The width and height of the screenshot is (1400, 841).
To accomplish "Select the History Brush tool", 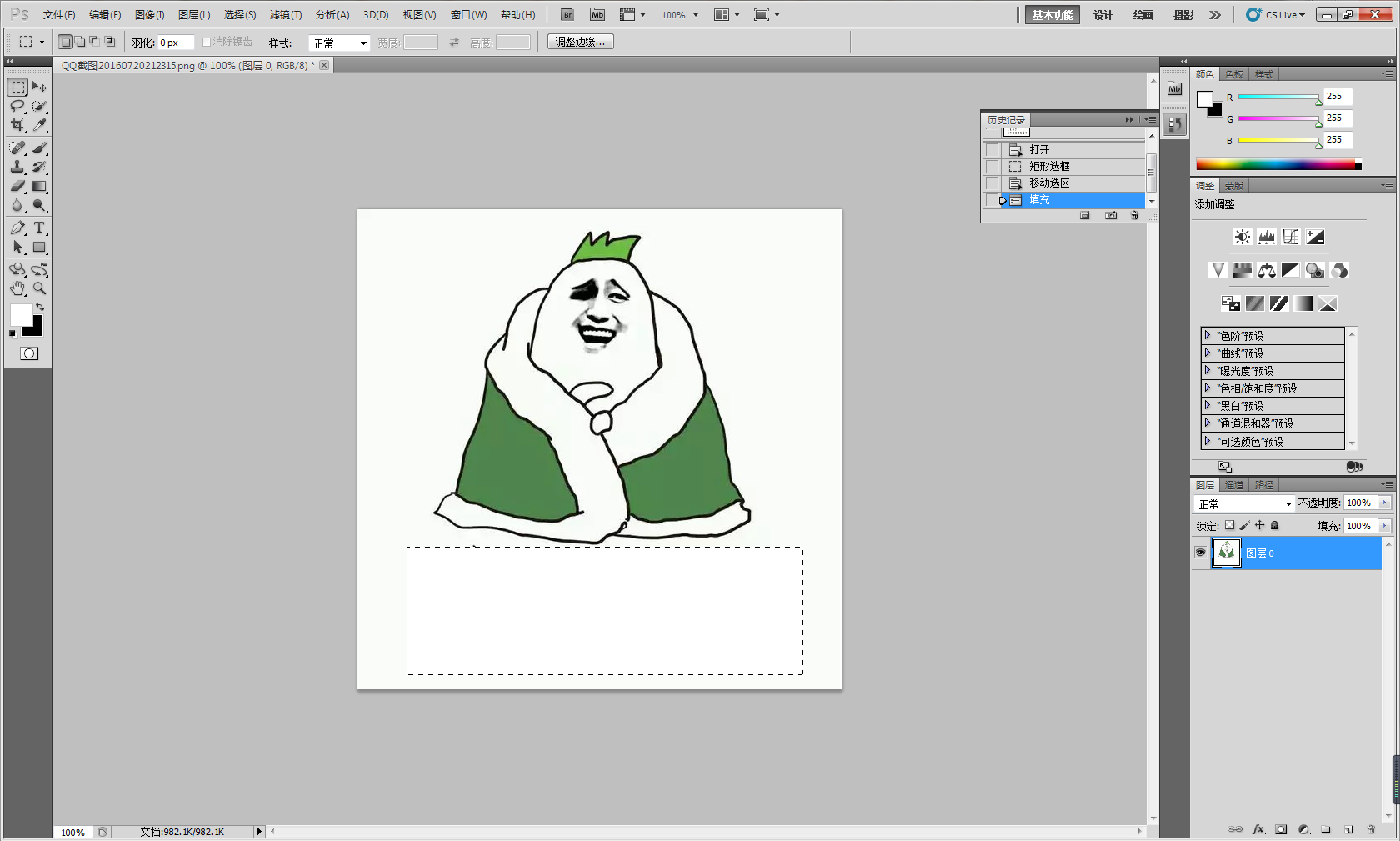I will [x=39, y=167].
